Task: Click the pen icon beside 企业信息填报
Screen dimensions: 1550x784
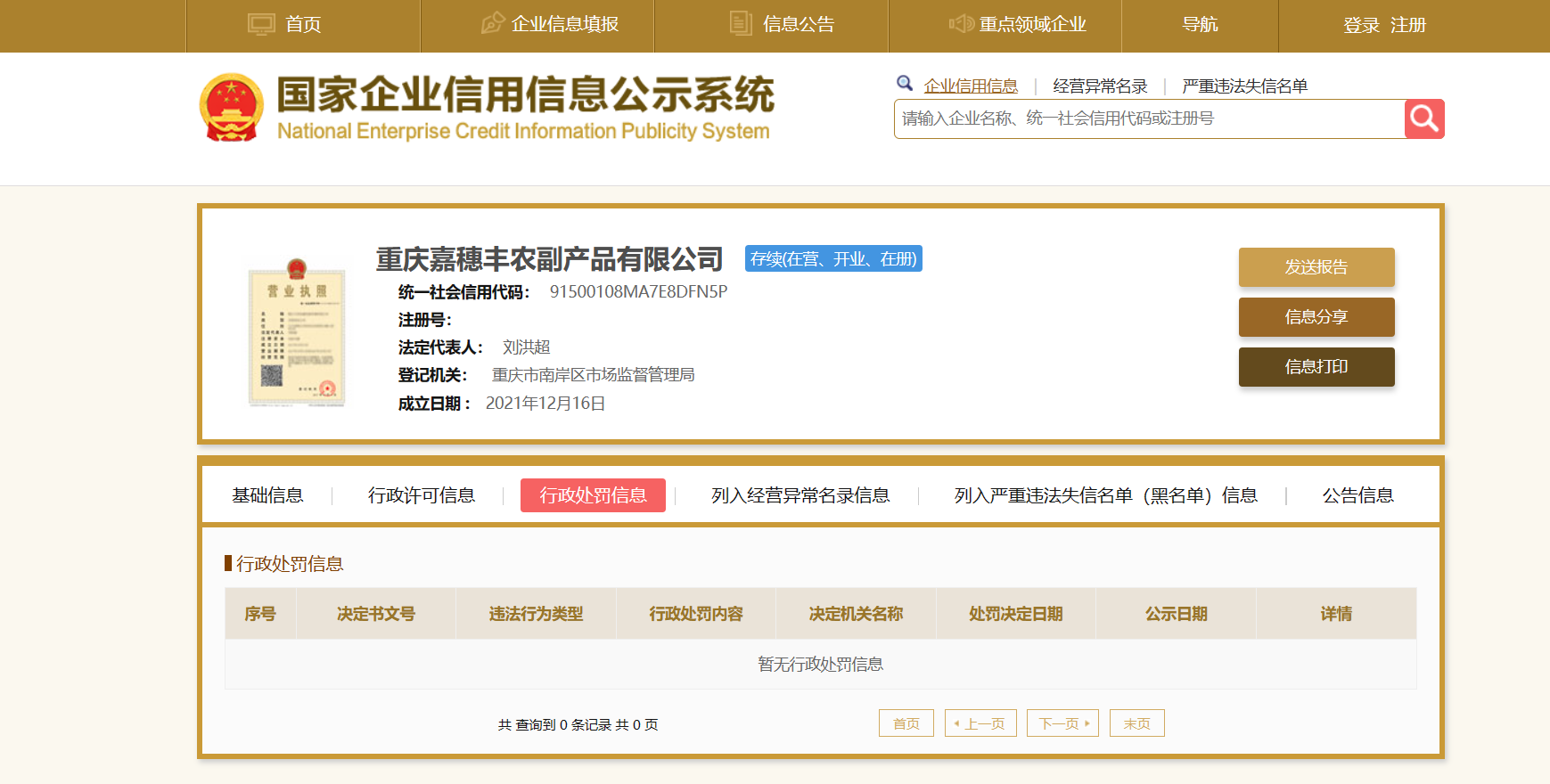Action: point(493,23)
